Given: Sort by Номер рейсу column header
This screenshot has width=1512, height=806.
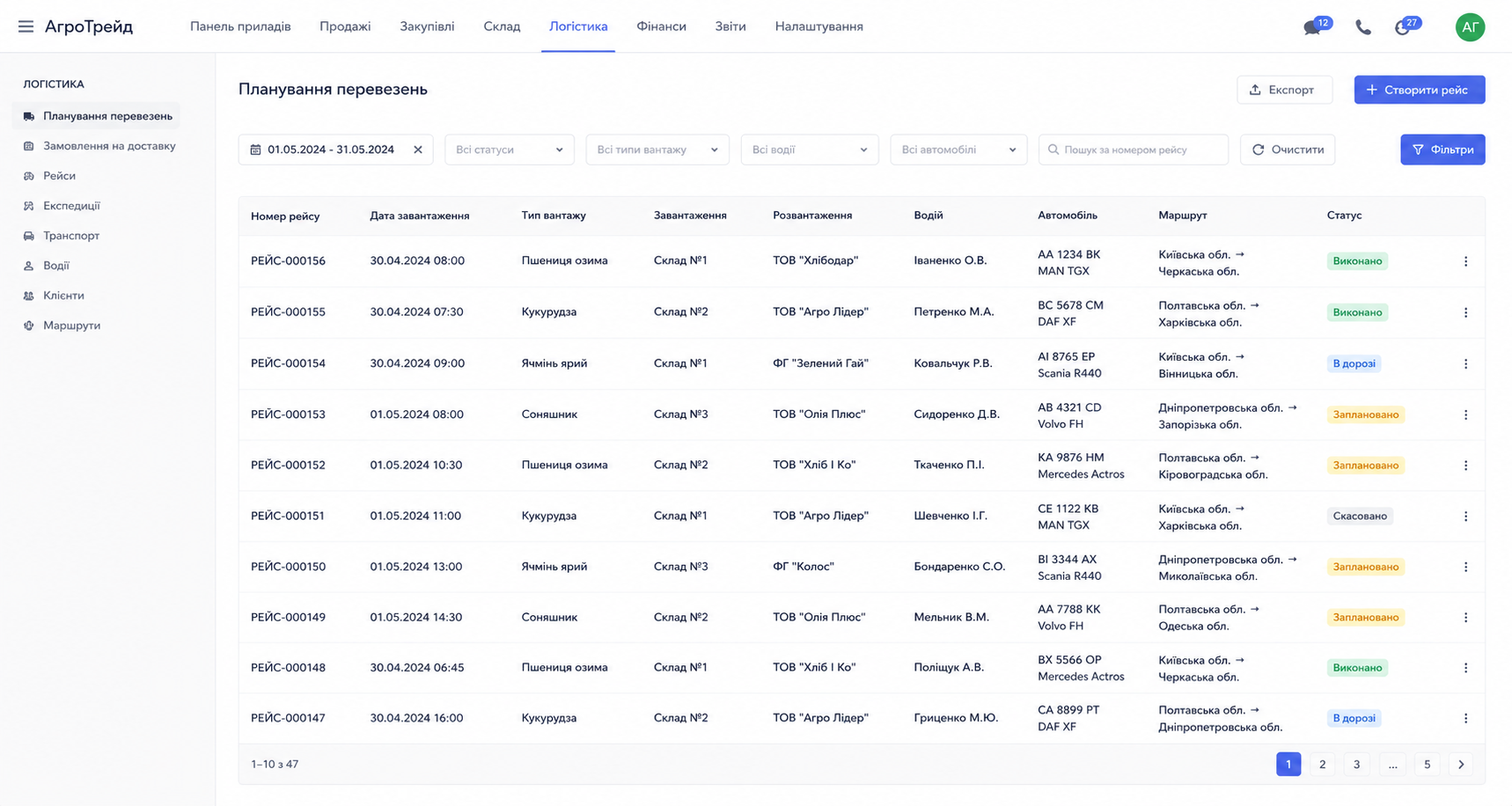Looking at the screenshot, I should tap(285, 216).
